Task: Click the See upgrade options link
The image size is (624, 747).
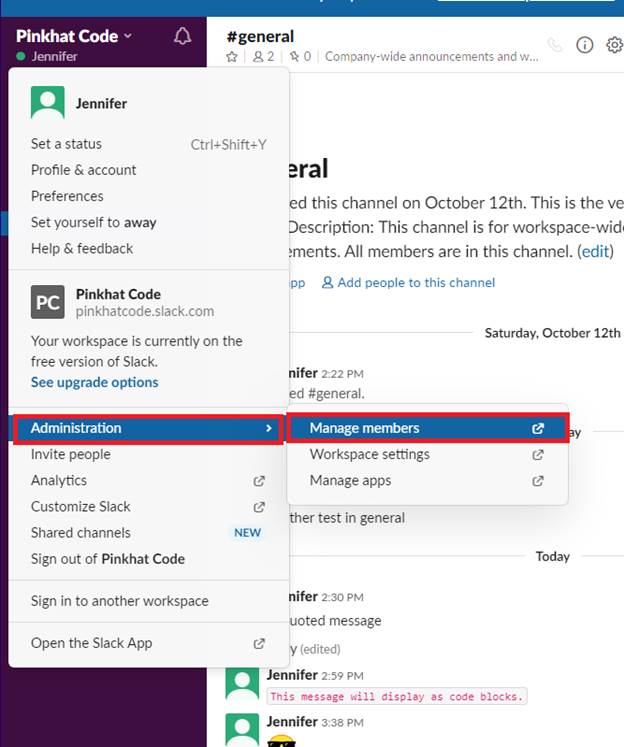Action: [94, 382]
